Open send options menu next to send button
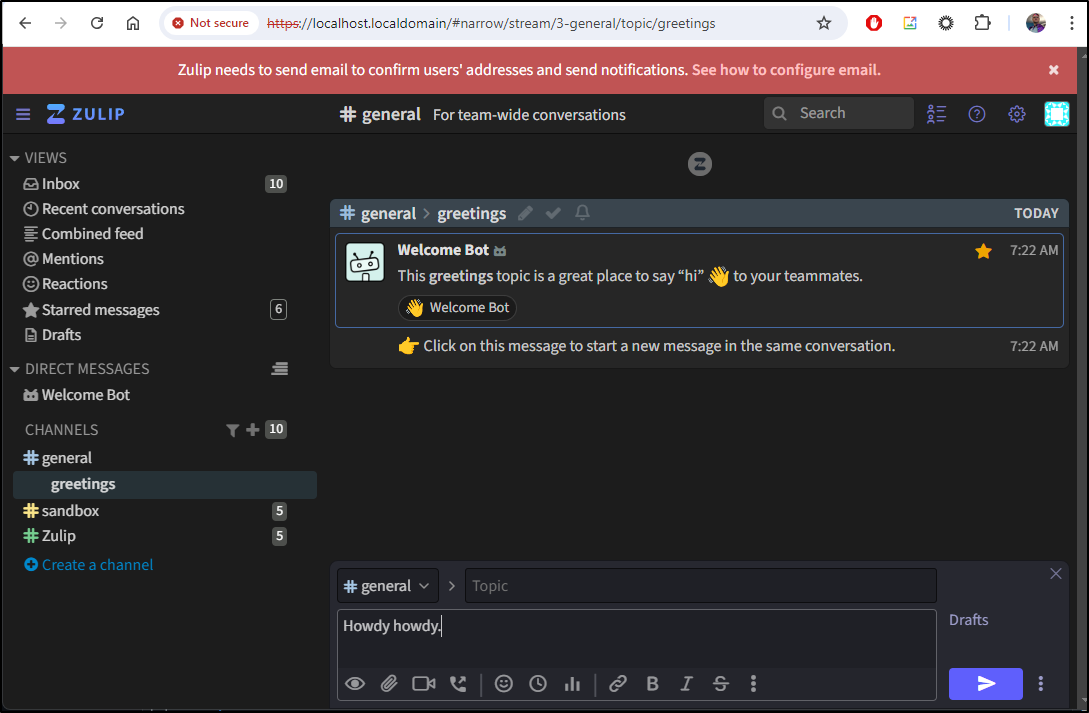The width and height of the screenshot is (1089, 713). point(1040,684)
